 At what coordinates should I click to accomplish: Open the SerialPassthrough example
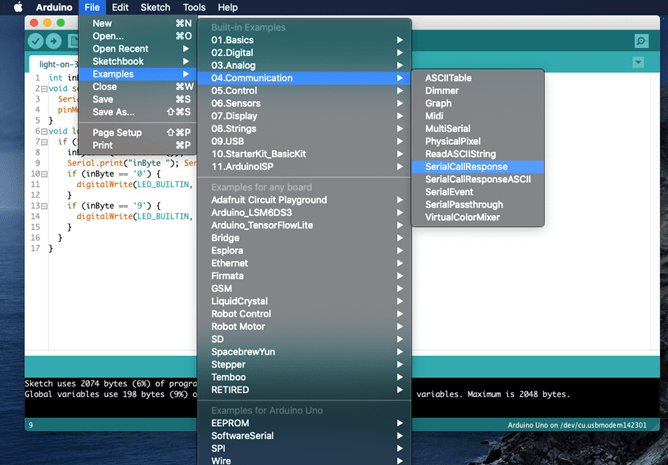tap(478, 205)
